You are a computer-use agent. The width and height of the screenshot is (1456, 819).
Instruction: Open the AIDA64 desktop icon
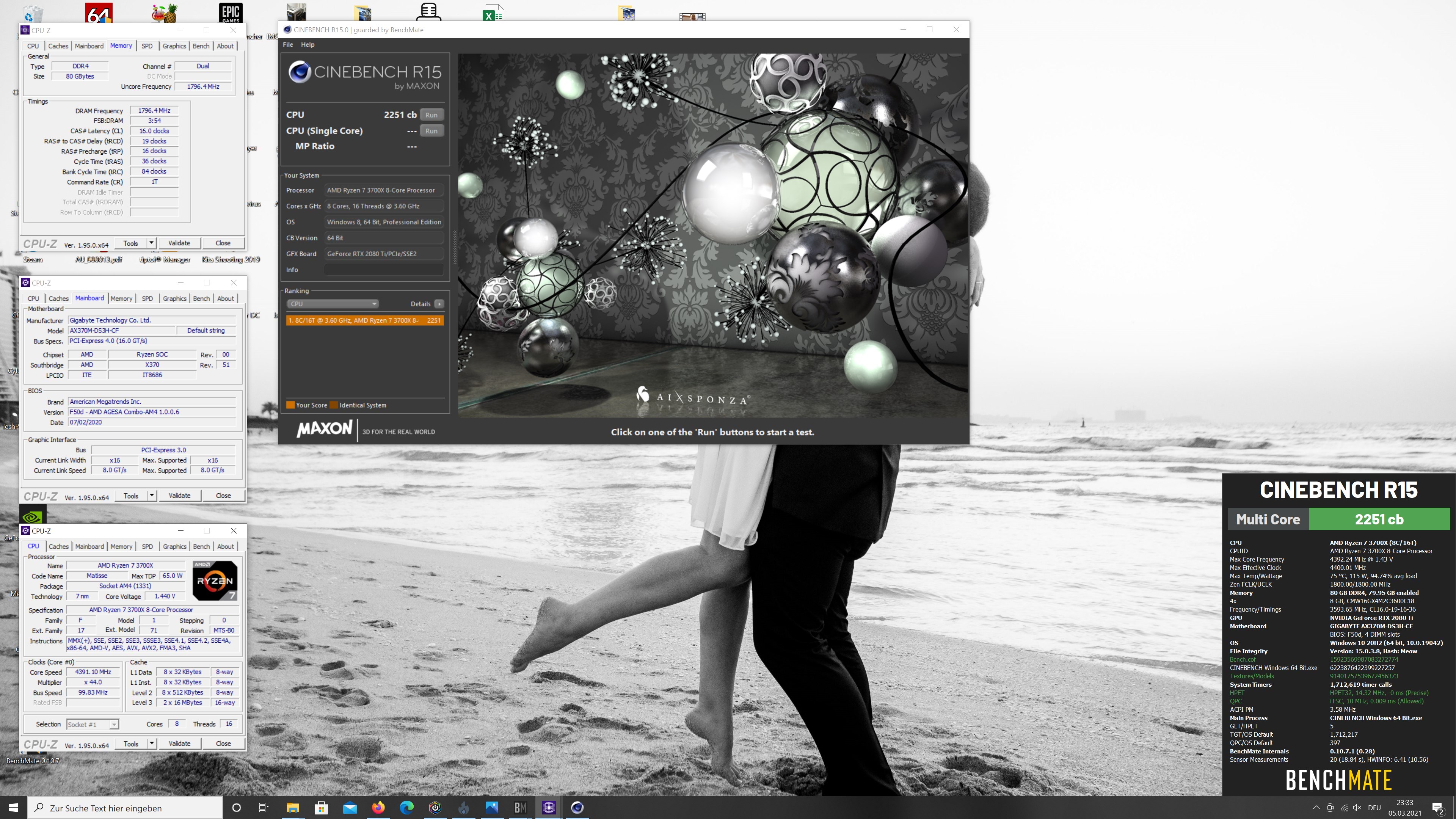(99, 13)
